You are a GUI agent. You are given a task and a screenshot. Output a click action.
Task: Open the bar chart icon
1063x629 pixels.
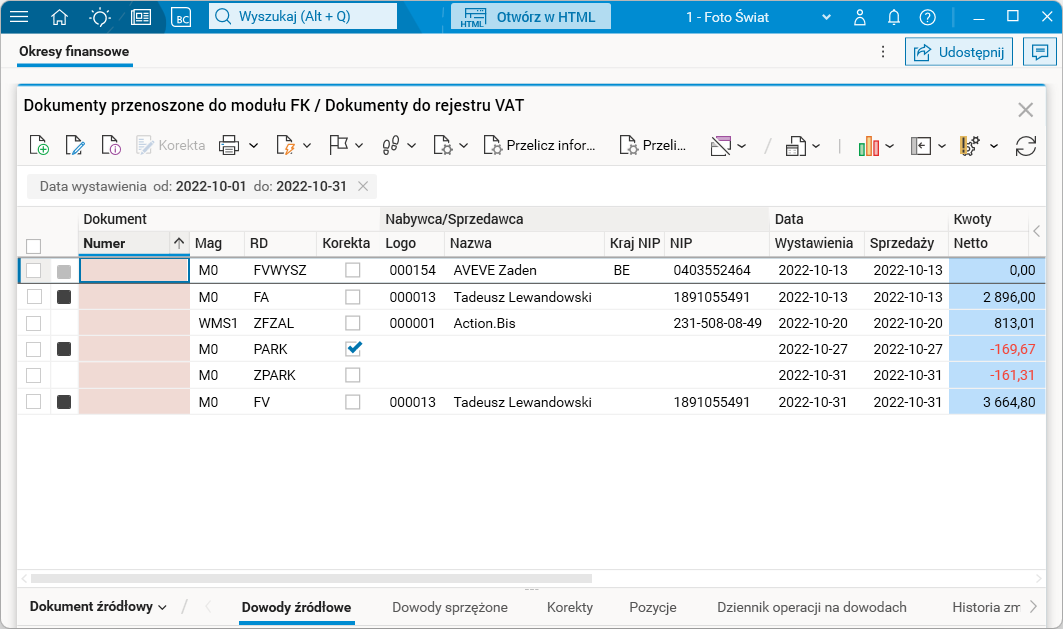coord(868,146)
